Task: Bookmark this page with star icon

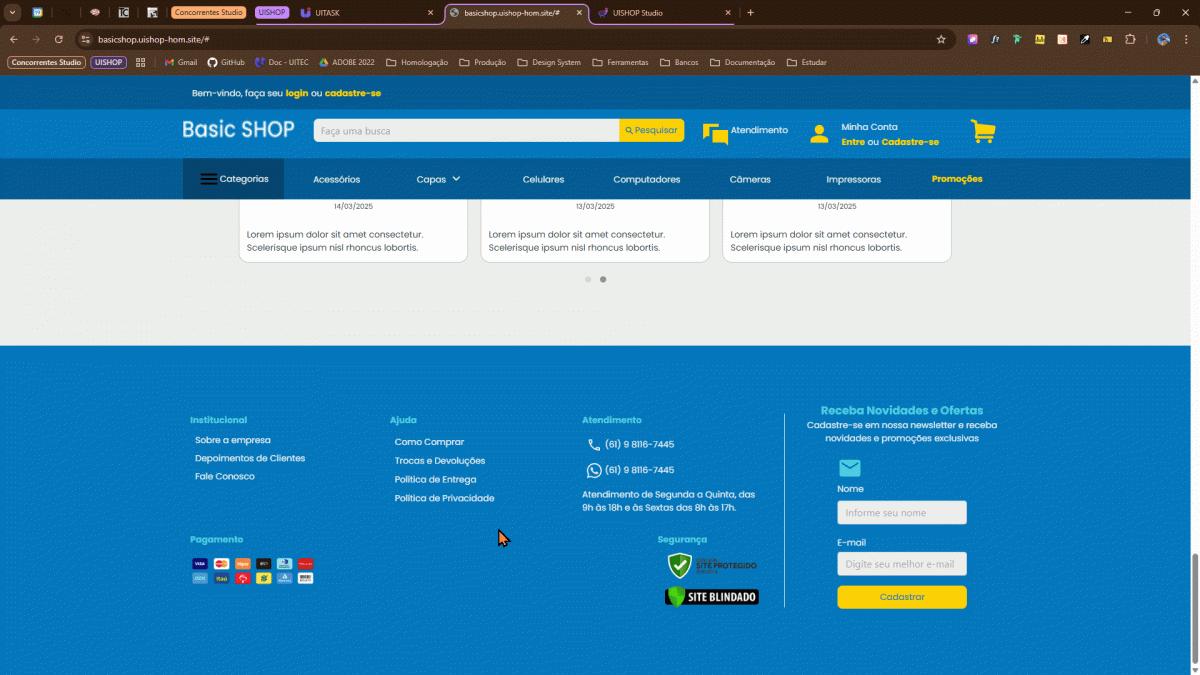Action: 941,39
